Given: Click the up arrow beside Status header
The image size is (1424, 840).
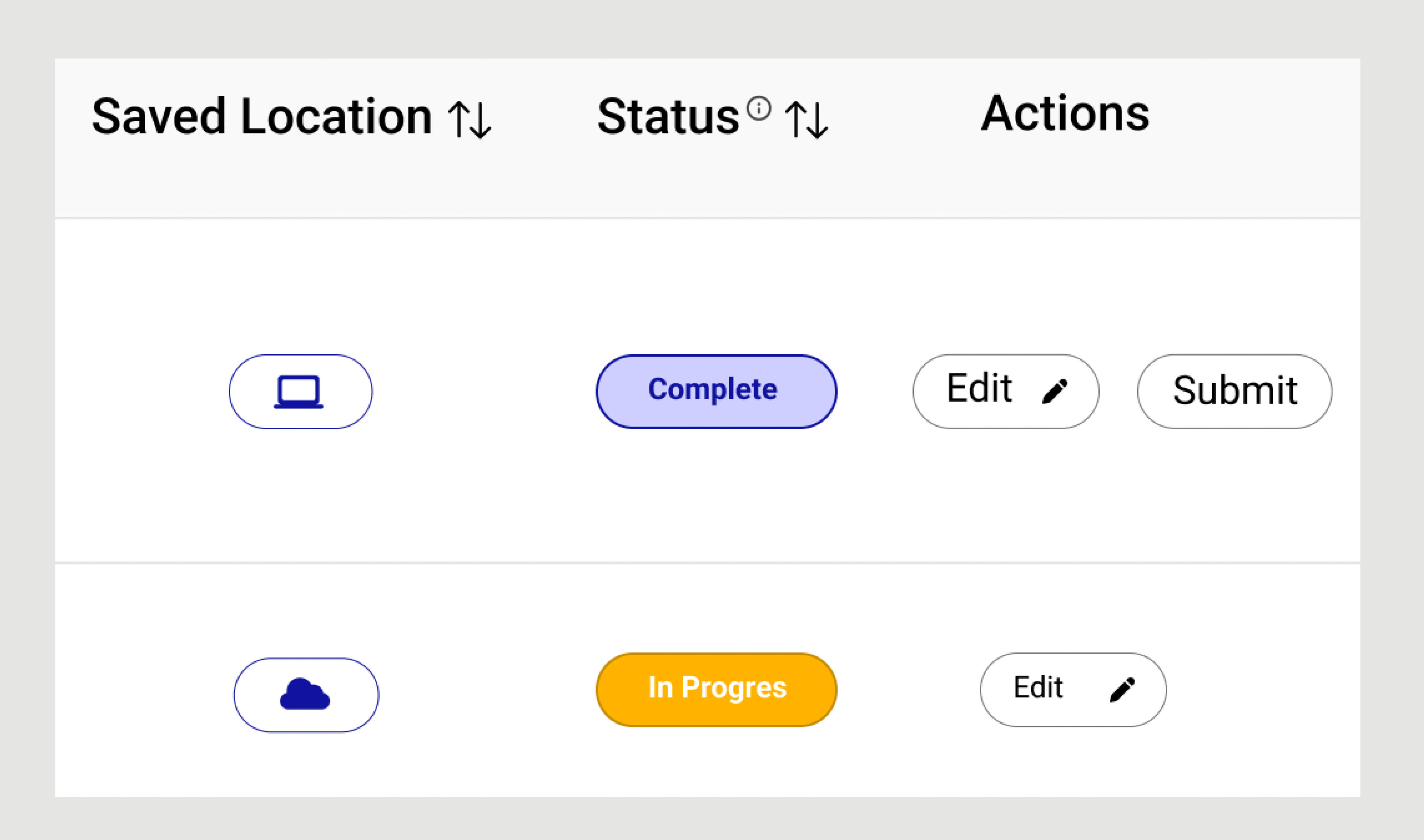Looking at the screenshot, I should (x=795, y=120).
